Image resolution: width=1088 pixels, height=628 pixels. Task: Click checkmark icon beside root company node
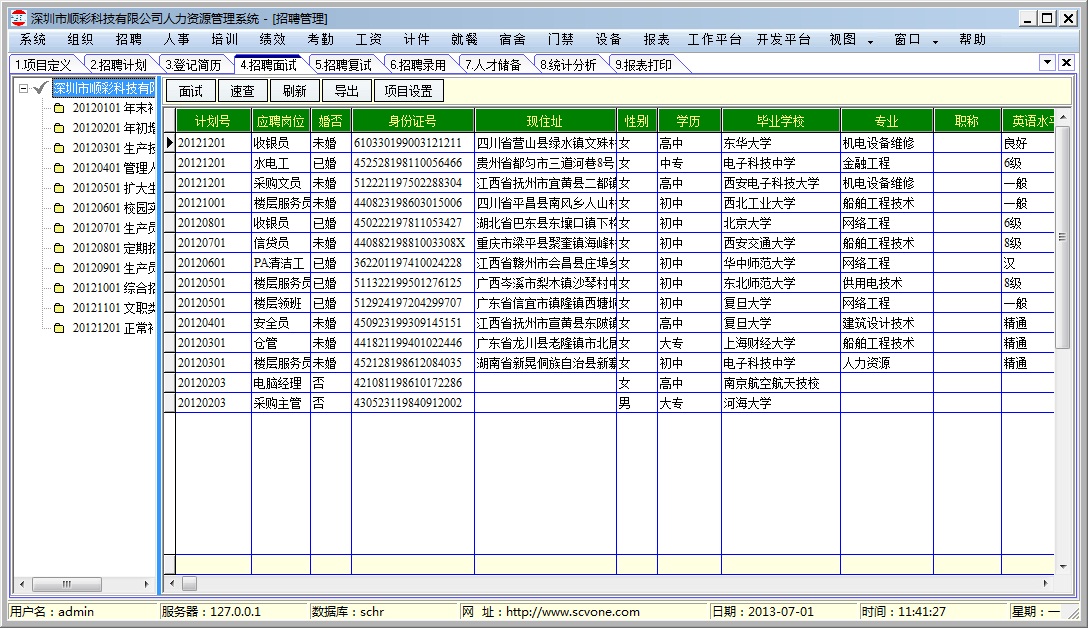(x=41, y=87)
